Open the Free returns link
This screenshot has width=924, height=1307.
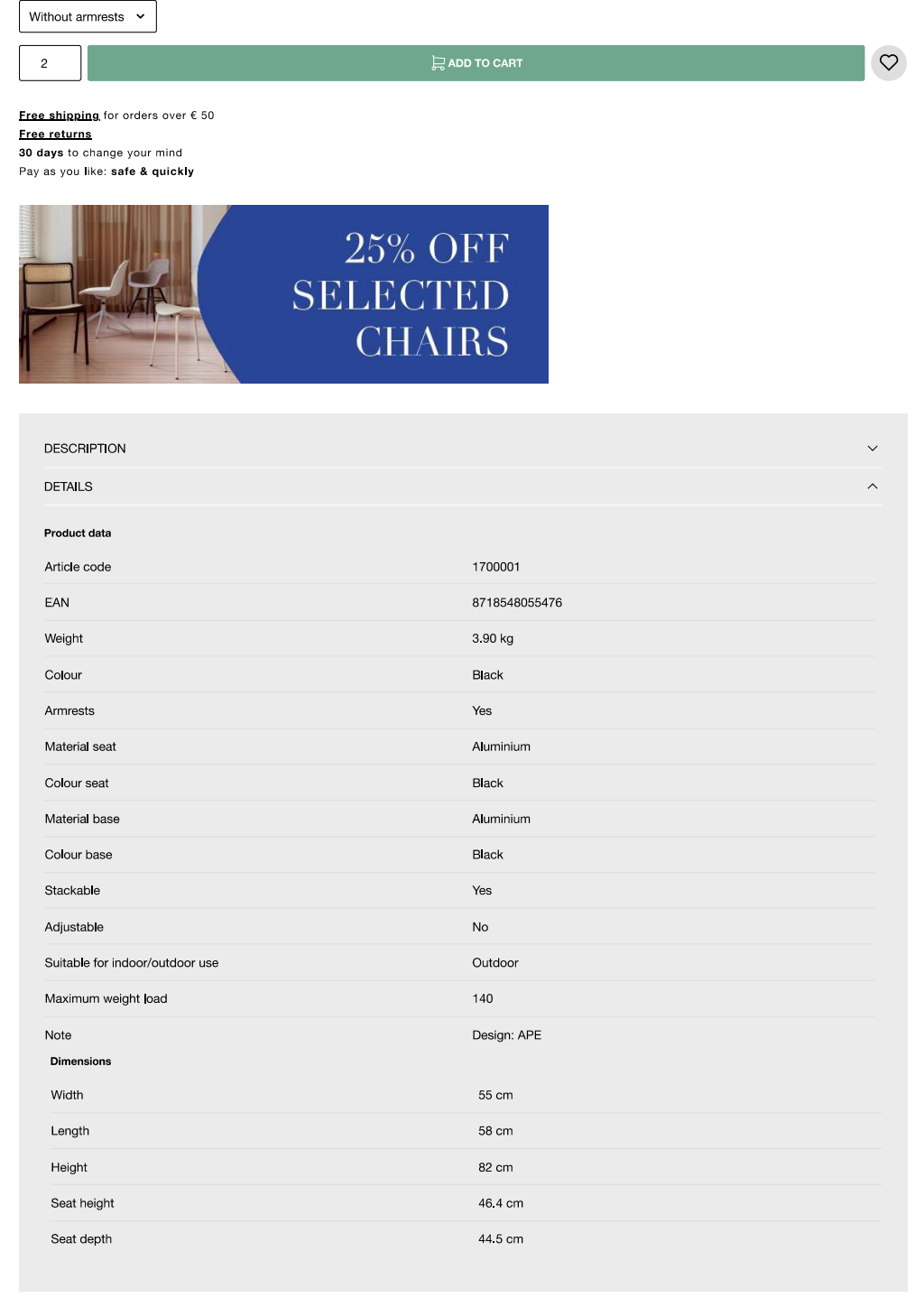pos(55,134)
